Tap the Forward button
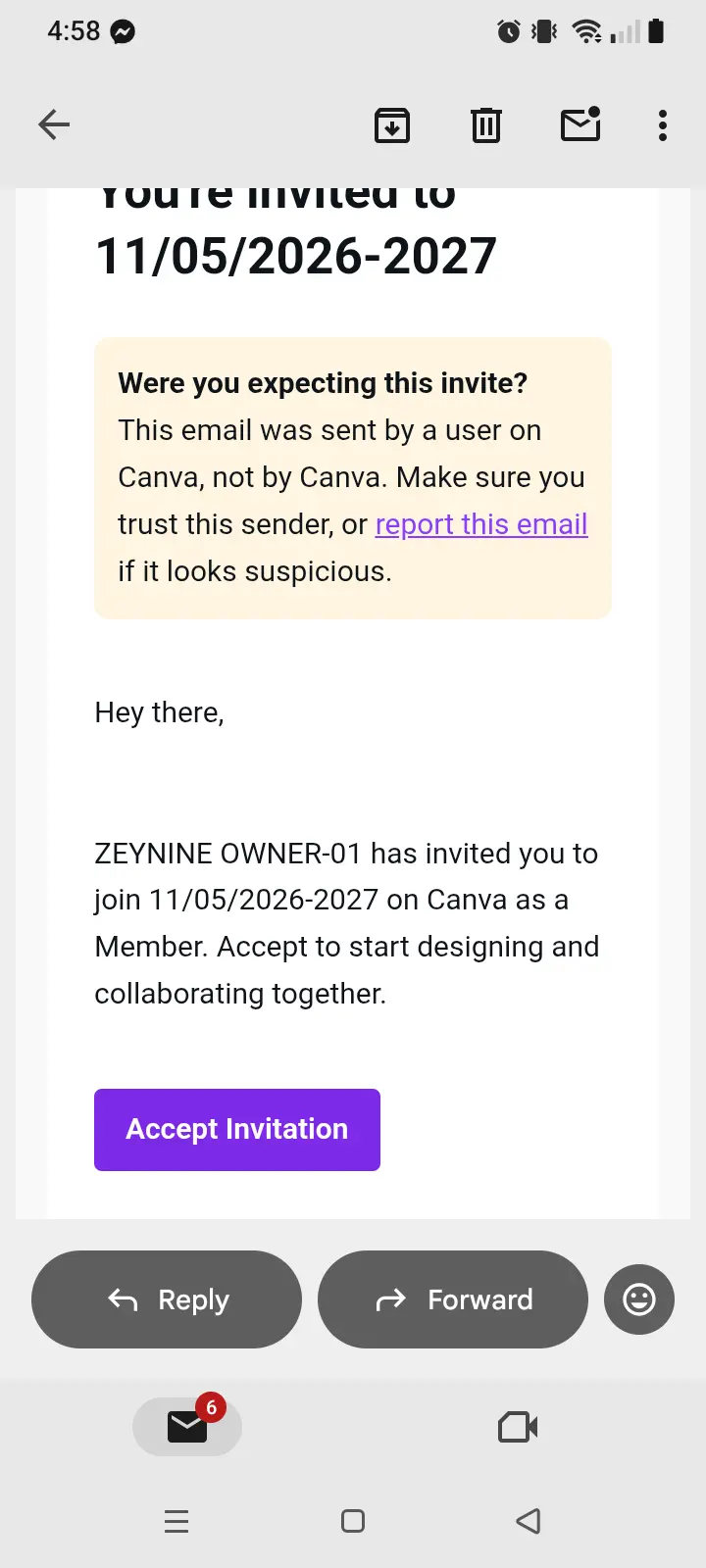 pyautogui.click(x=453, y=1299)
